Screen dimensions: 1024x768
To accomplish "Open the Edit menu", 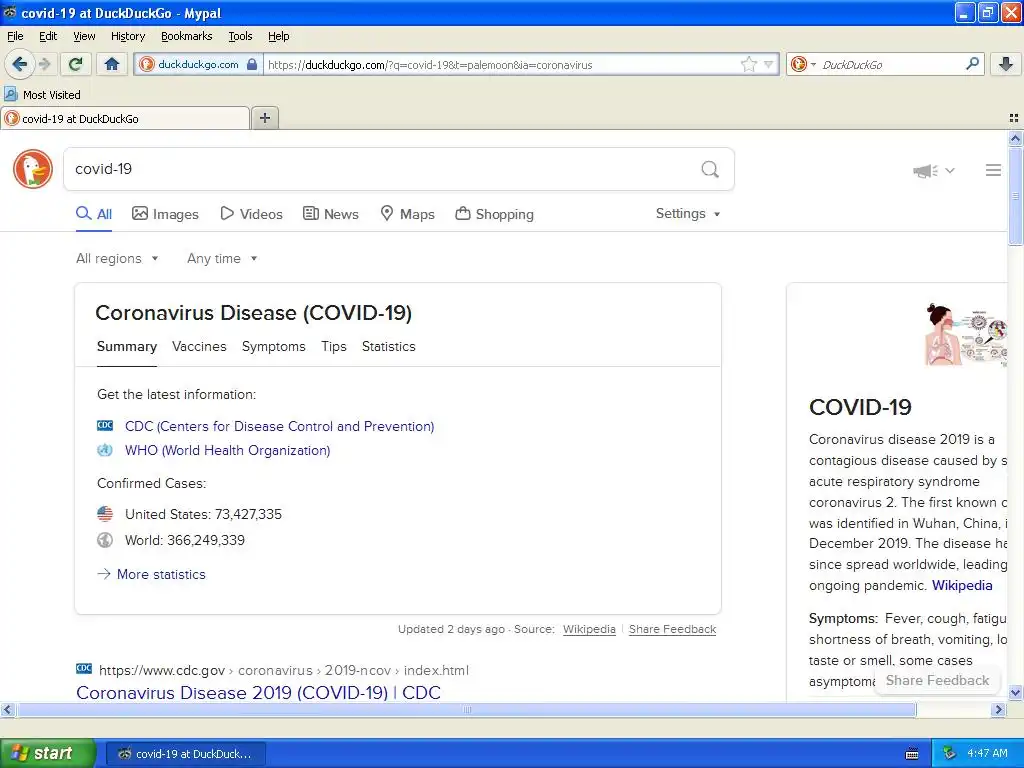I will (x=48, y=36).
